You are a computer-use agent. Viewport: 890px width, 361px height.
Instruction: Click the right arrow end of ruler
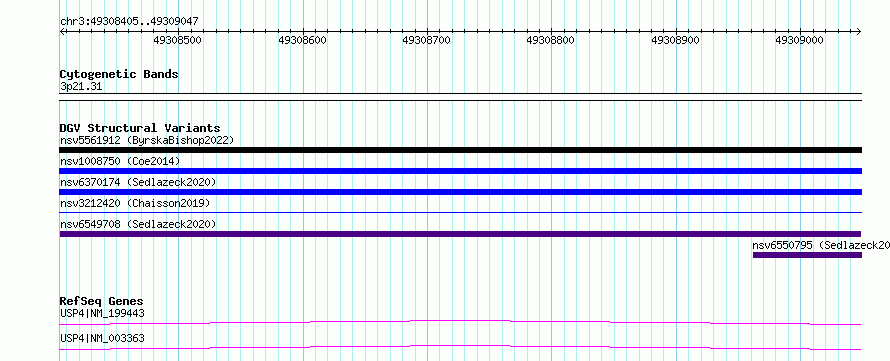point(859,31)
